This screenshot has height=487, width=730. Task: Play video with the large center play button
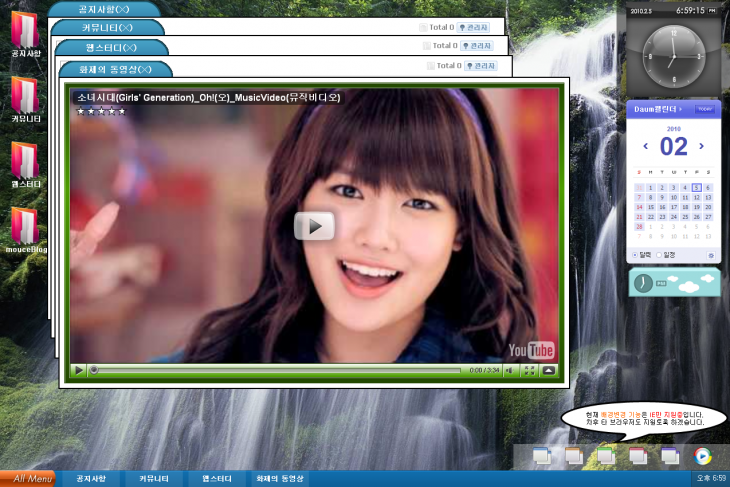(314, 226)
